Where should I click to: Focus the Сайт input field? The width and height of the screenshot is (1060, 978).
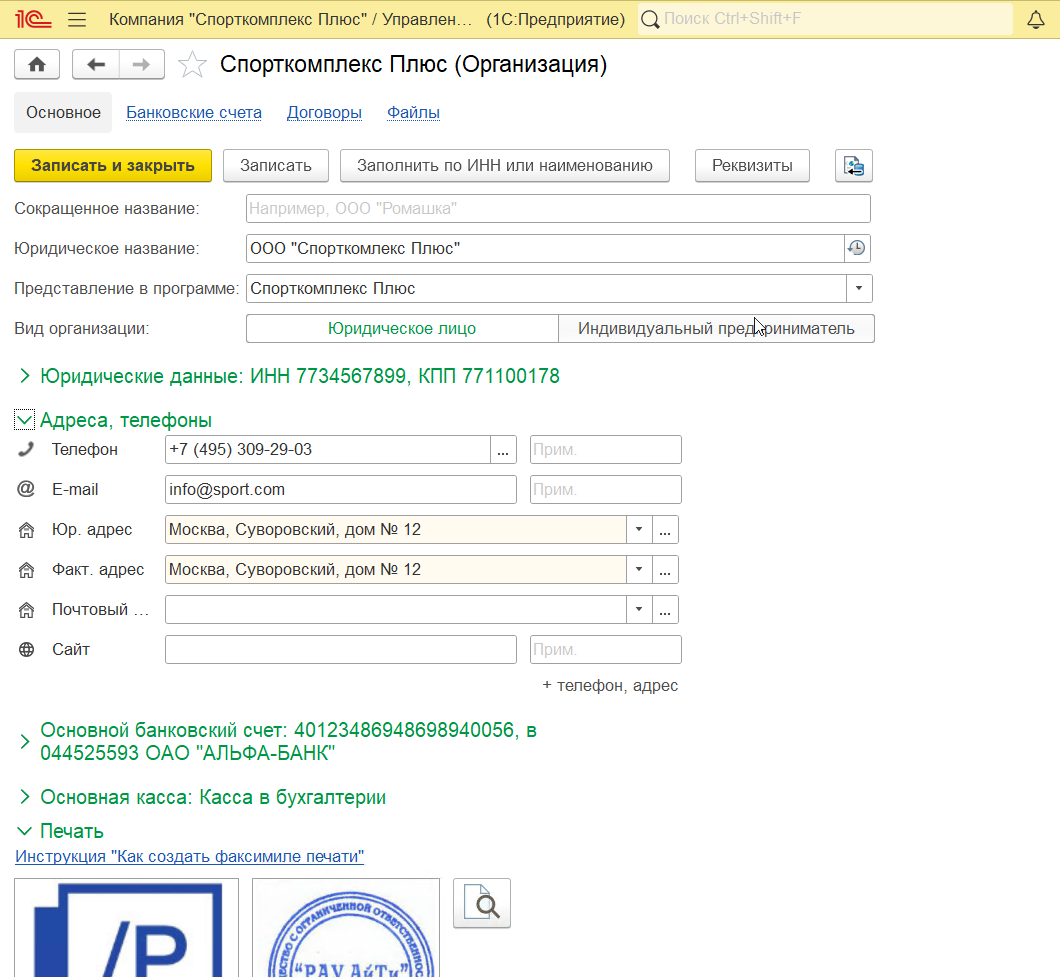click(341, 650)
